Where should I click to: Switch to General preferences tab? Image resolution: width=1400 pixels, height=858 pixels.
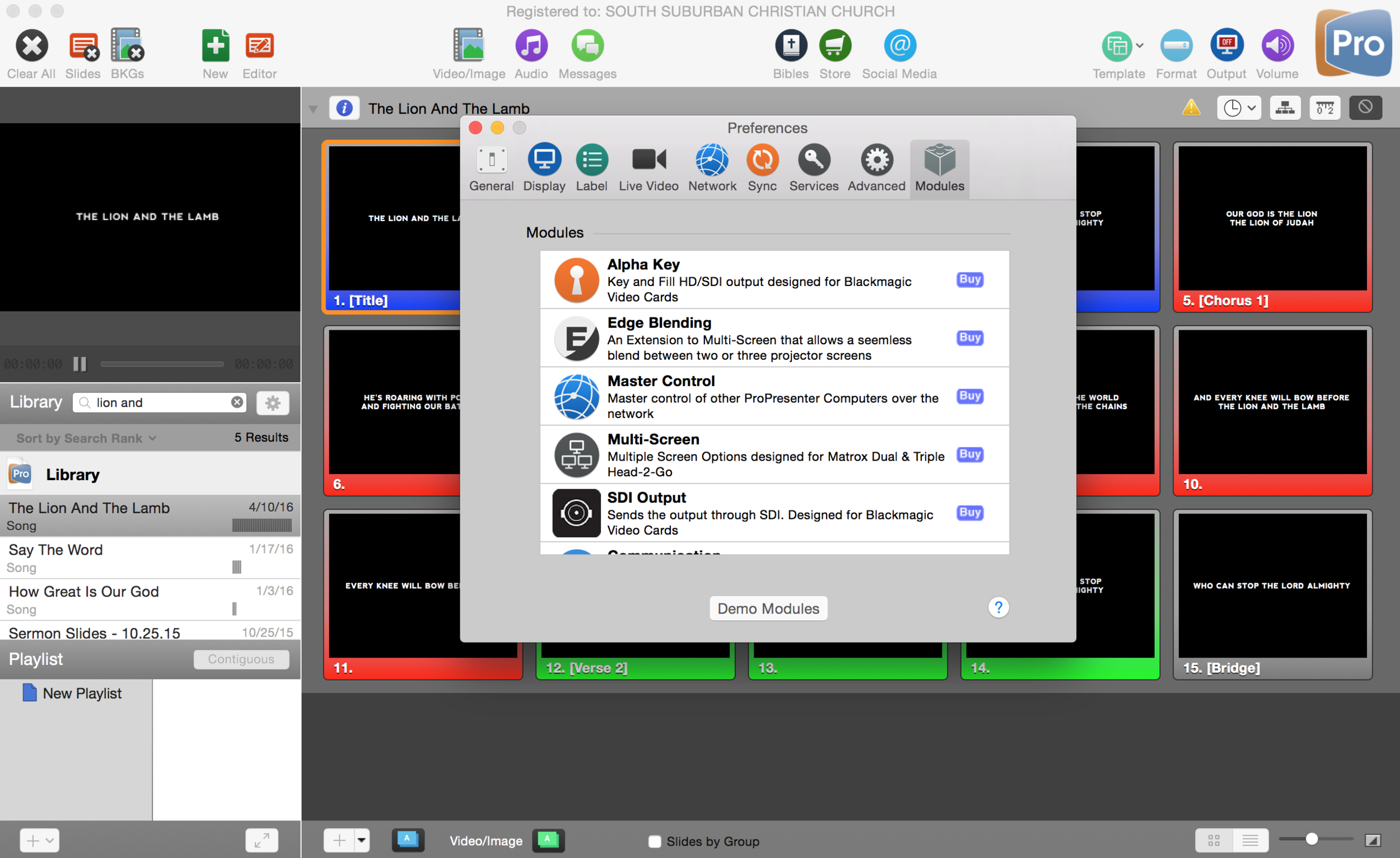(x=492, y=168)
